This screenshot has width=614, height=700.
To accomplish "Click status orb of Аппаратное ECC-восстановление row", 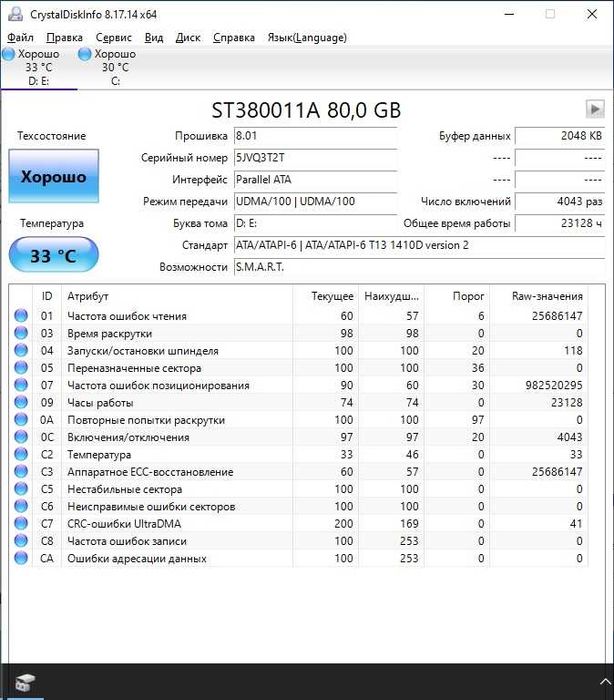I will click(x=21, y=471).
